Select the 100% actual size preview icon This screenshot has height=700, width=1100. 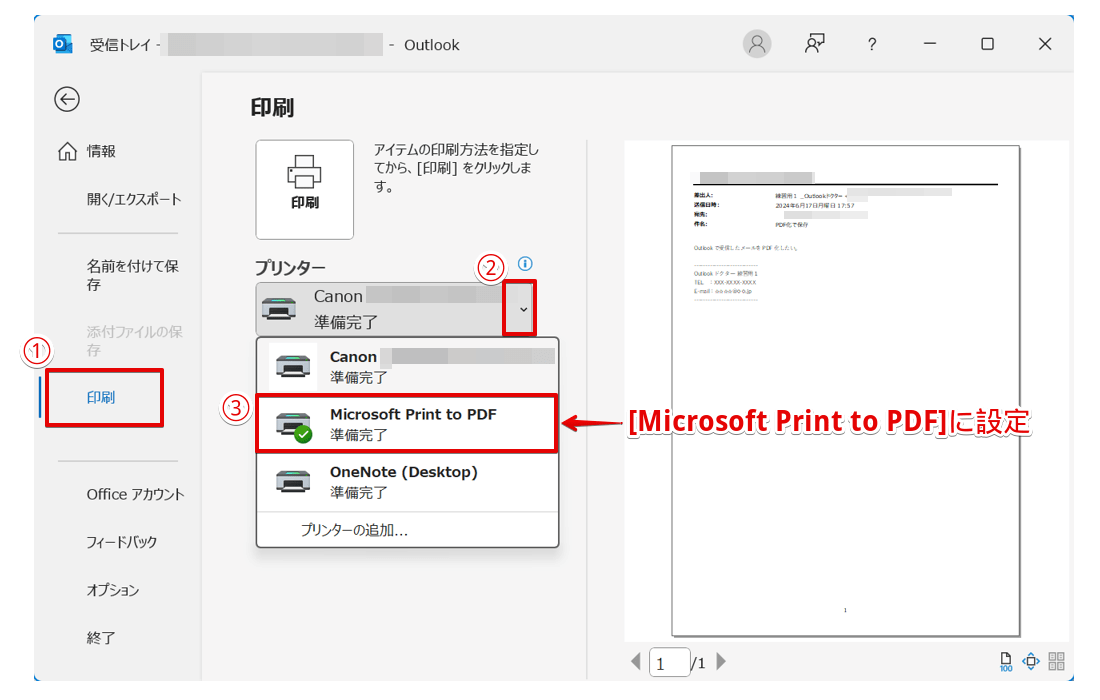[1006, 661]
